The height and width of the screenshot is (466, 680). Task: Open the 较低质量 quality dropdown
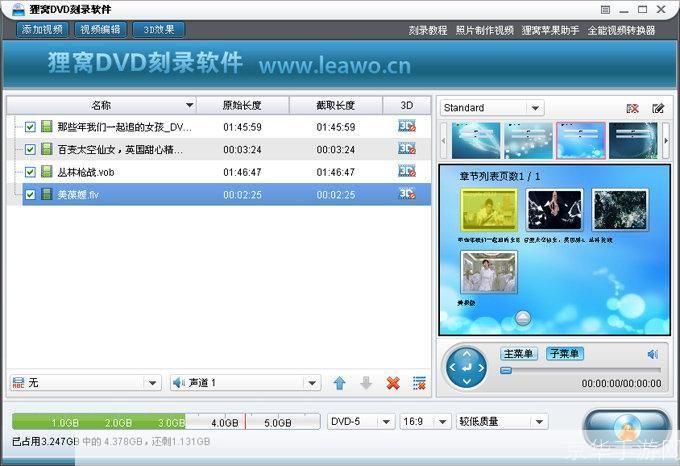pyautogui.click(x=502, y=421)
